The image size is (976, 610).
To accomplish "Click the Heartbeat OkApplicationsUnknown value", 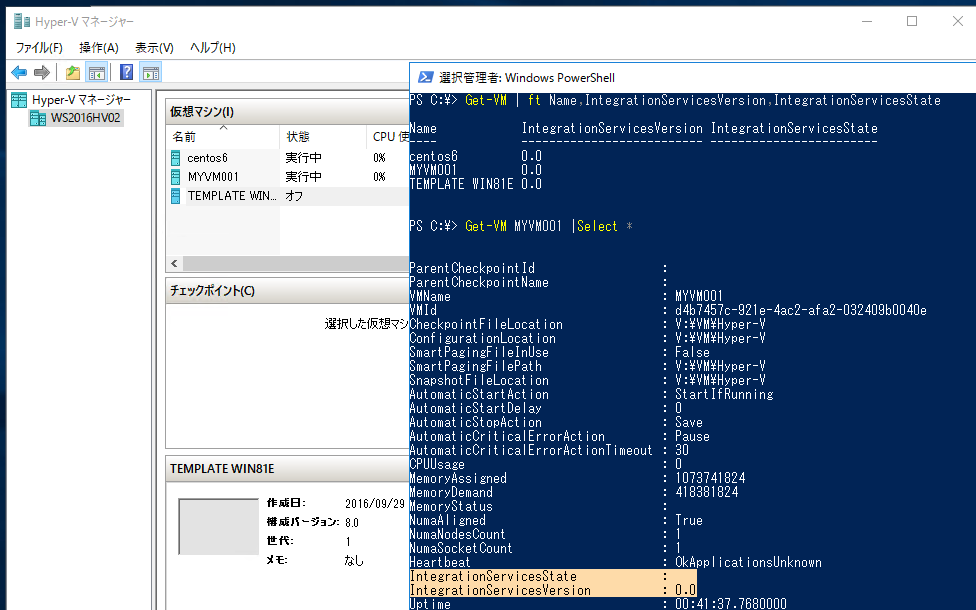I will (748, 562).
